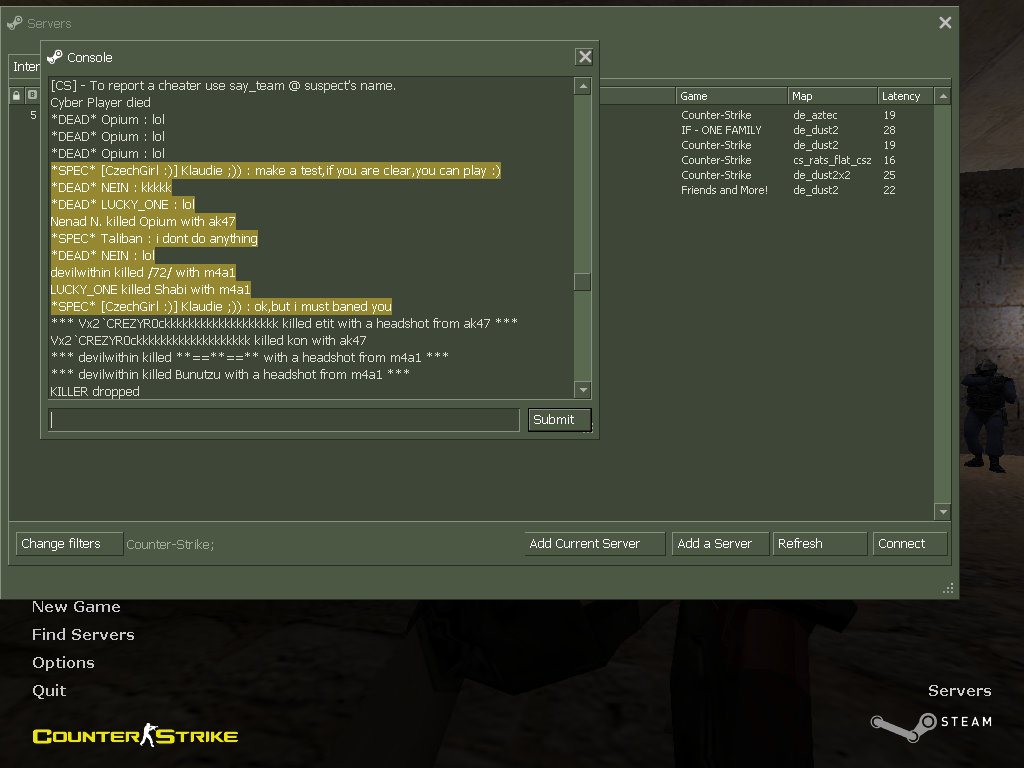Click 'Cyber Player died' console line
Screen dimensions: 1024x768
[101, 103]
